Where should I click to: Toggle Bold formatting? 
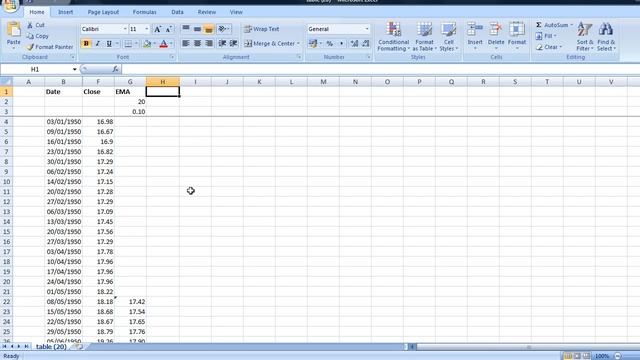point(86,44)
